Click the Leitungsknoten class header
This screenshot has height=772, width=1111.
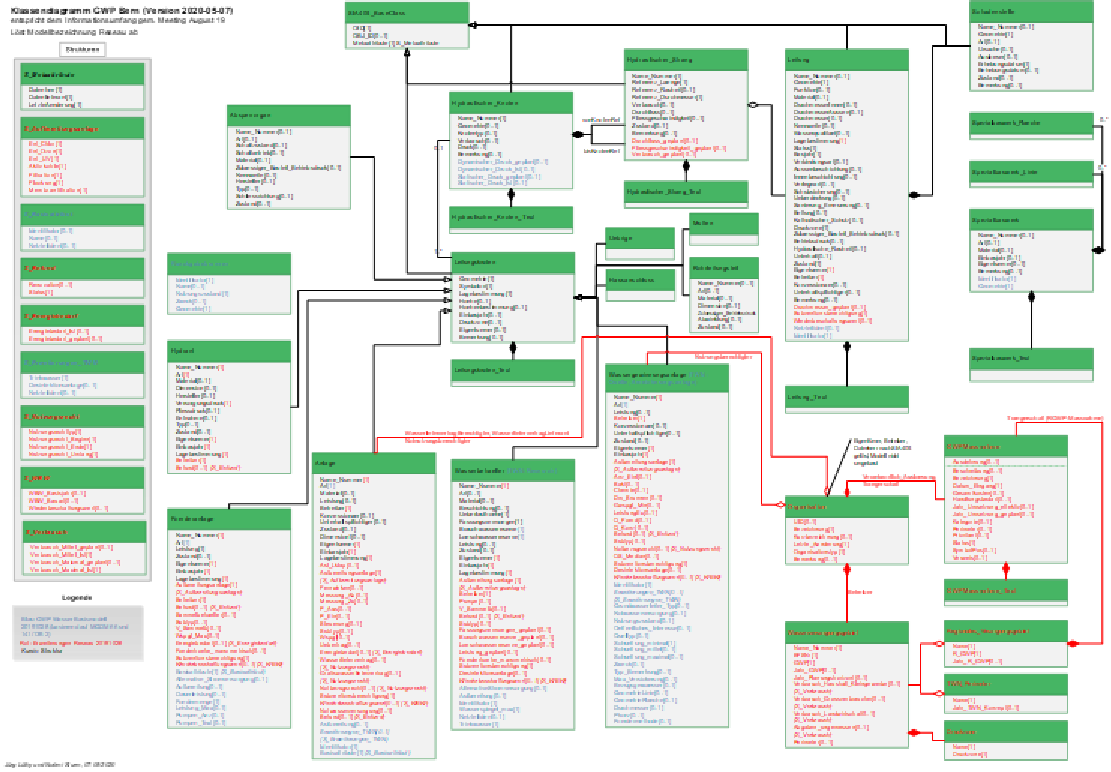[510, 261]
